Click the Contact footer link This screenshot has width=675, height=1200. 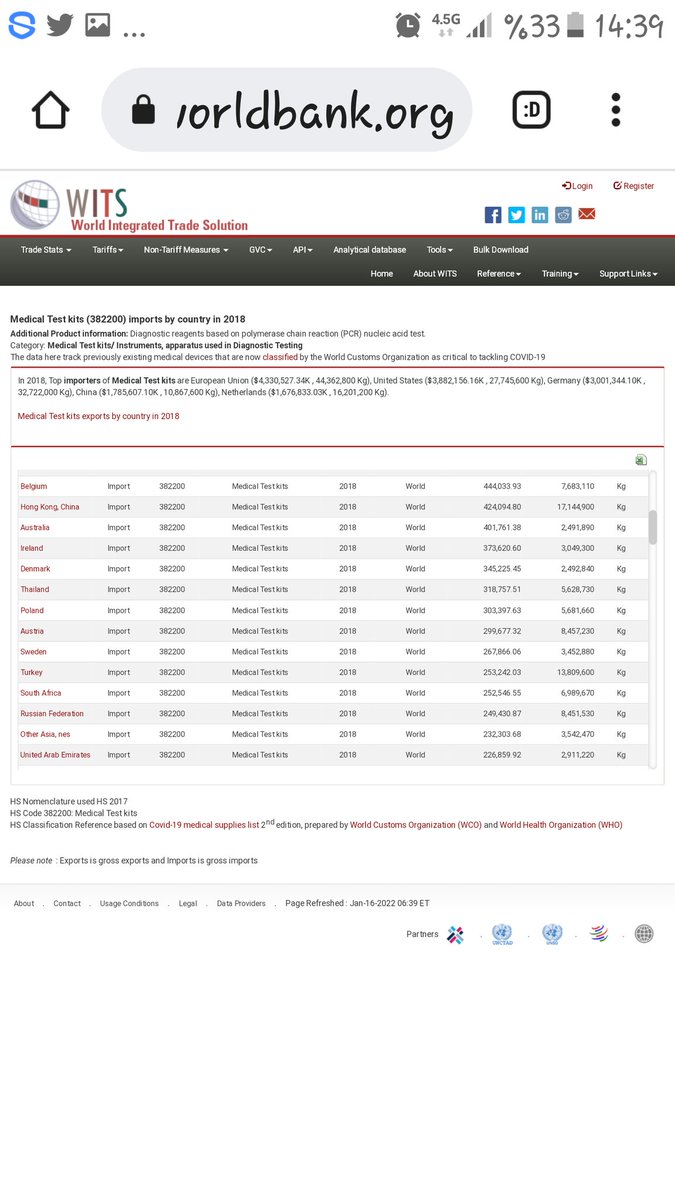click(67, 904)
